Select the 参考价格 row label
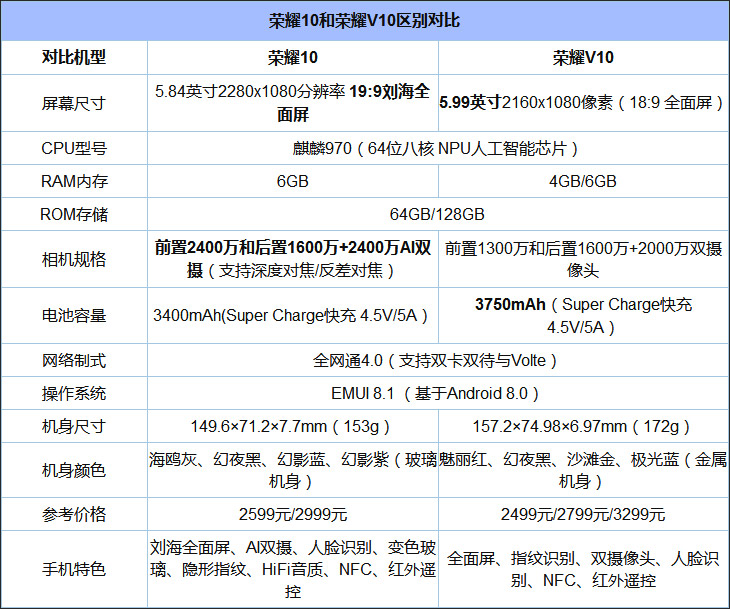 point(74,514)
